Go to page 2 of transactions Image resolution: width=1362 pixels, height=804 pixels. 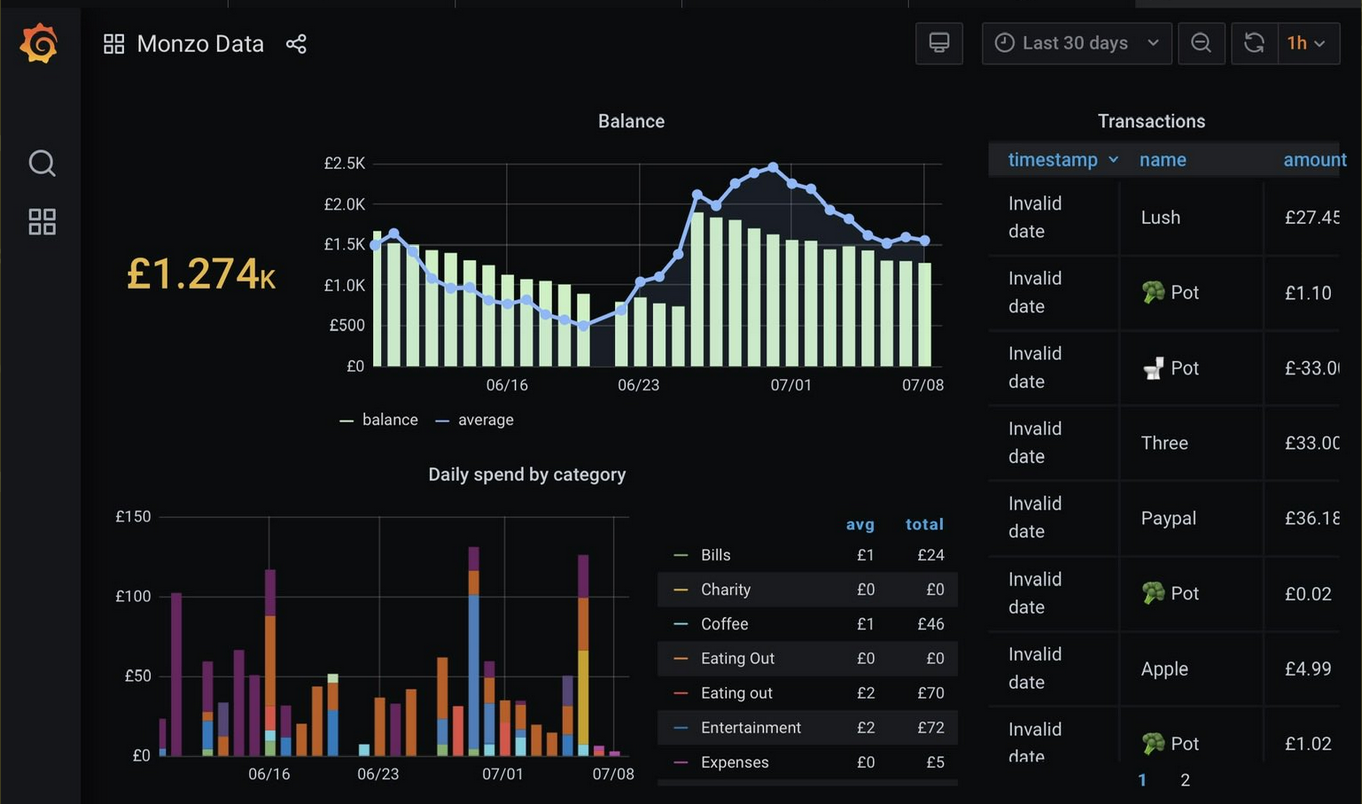click(1185, 780)
